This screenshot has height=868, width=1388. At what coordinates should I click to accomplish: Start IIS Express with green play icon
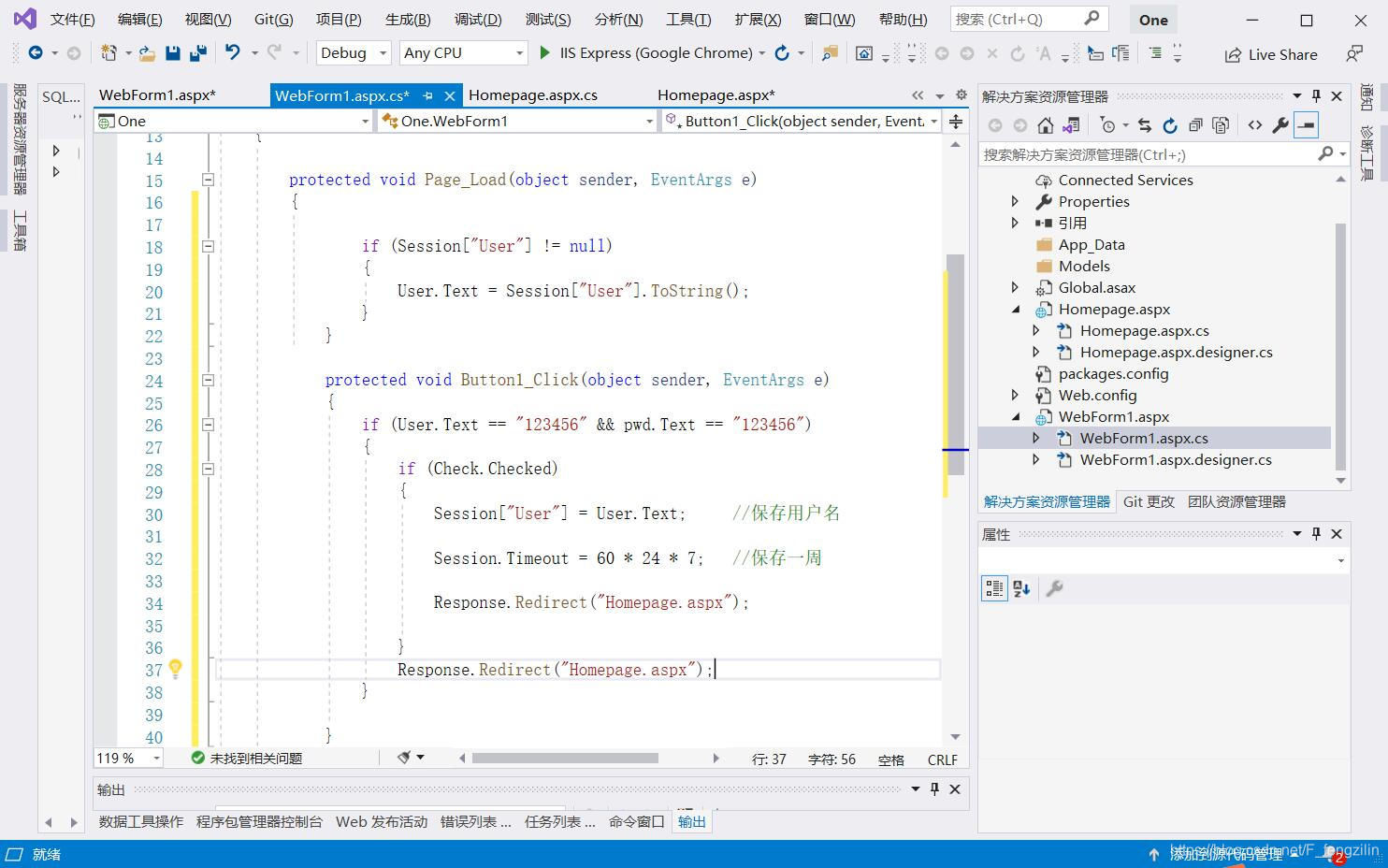pyautogui.click(x=544, y=53)
